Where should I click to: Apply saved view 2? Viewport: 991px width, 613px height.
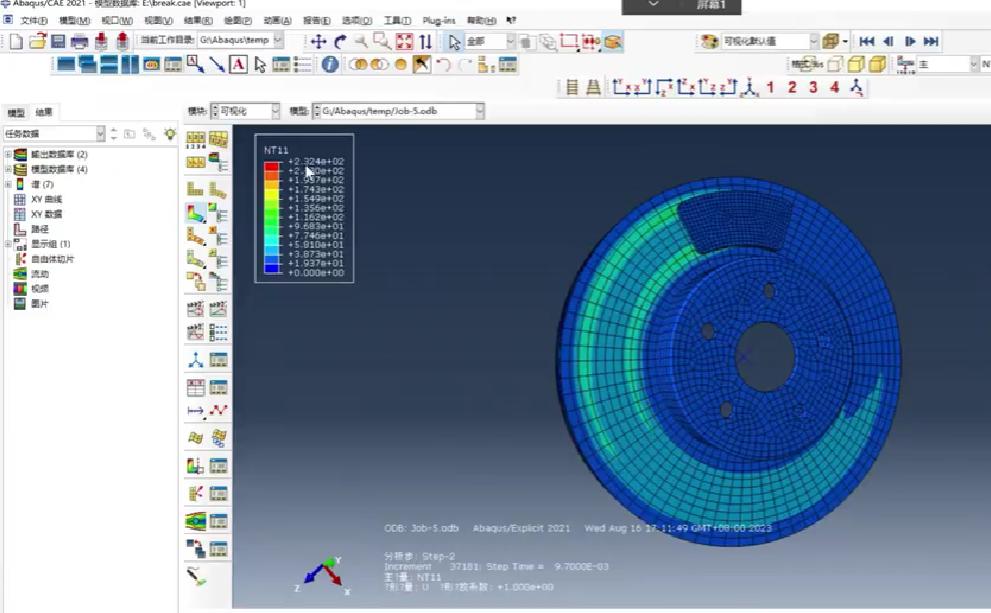tap(792, 87)
